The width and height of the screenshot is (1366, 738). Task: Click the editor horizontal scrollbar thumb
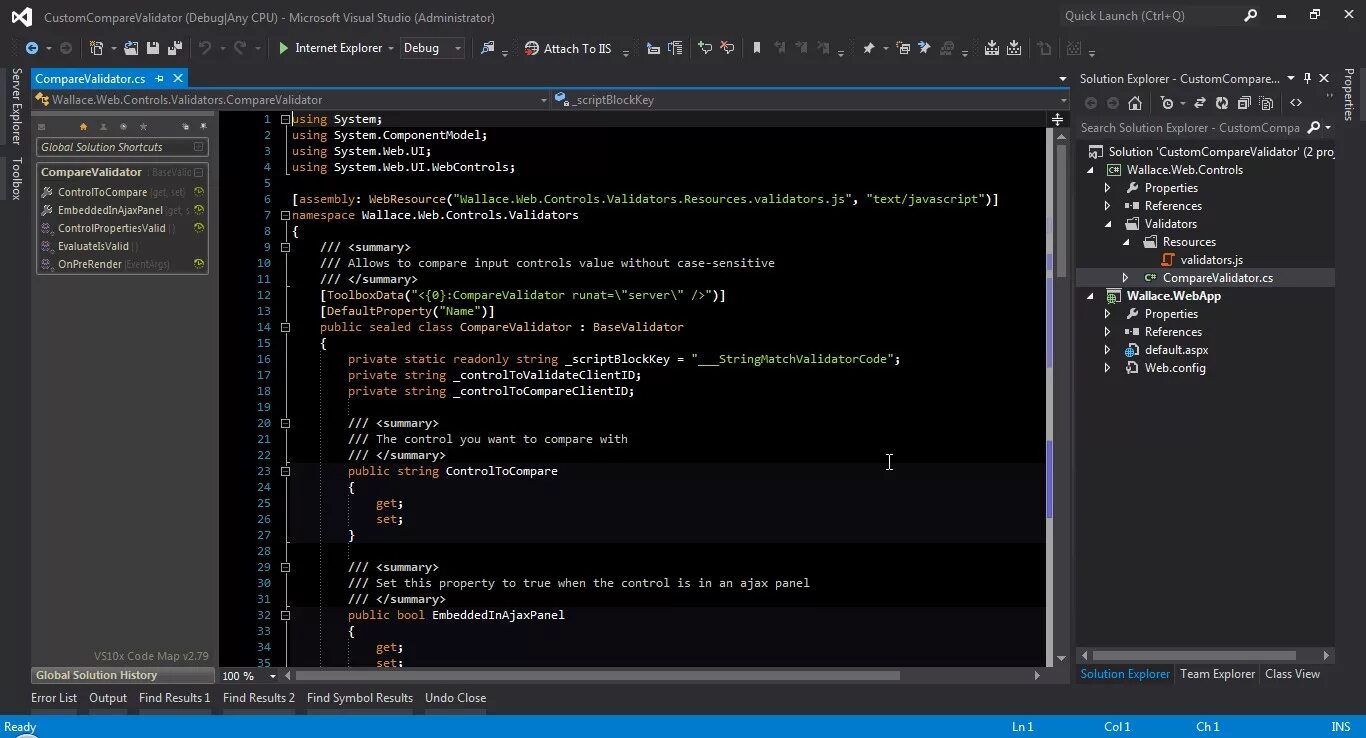pos(597,676)
